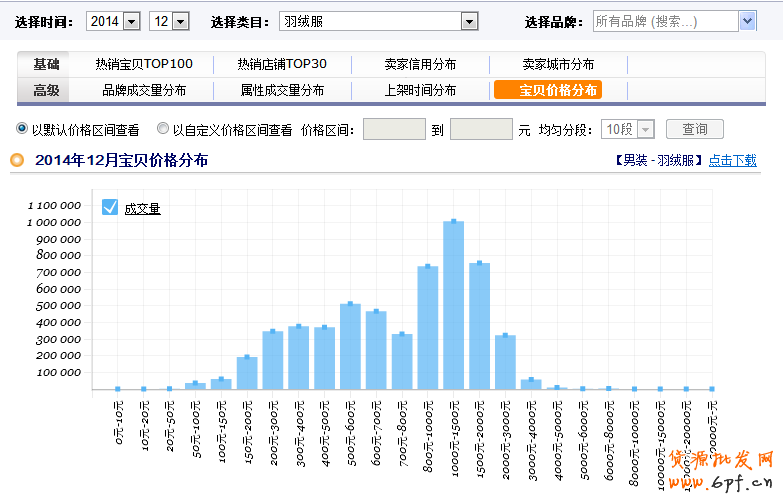
Task: Switch to 热销宝贝TOP100 tab
Action: pos(144,64)
